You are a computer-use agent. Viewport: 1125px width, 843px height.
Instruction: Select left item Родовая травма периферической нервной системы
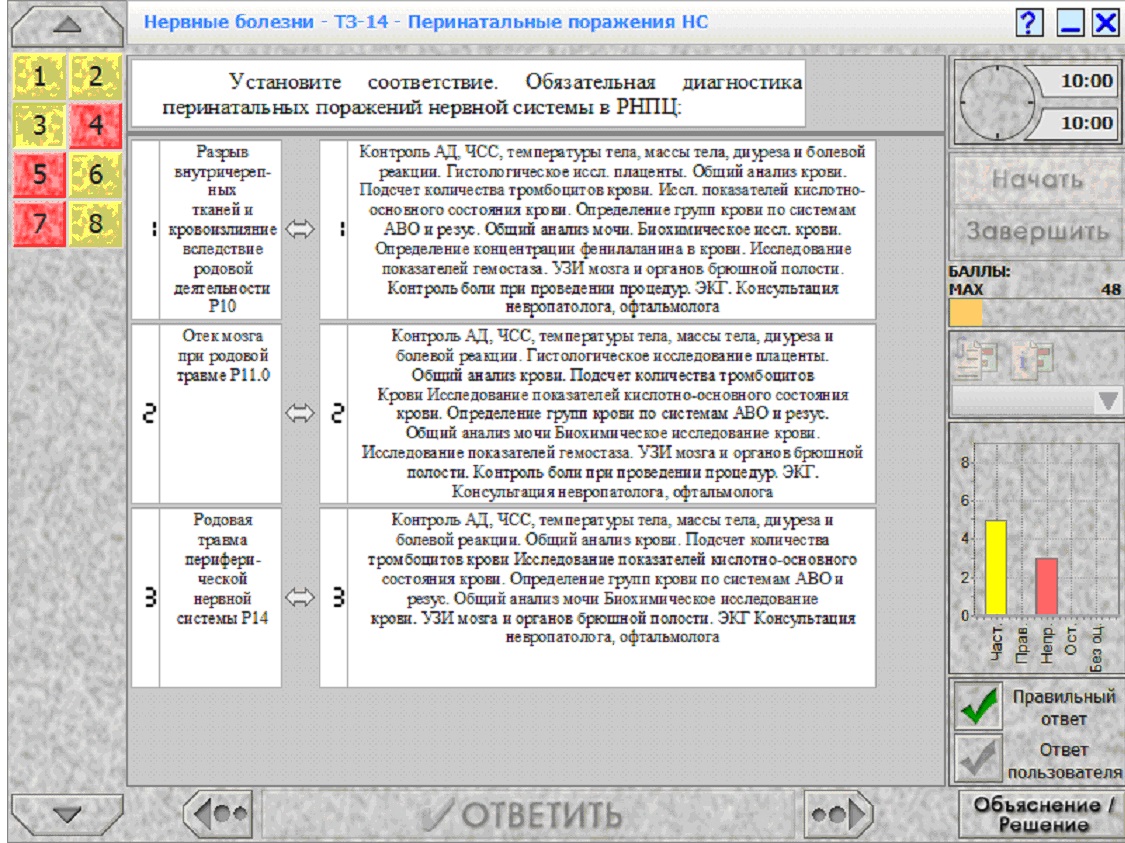[221, 597]
